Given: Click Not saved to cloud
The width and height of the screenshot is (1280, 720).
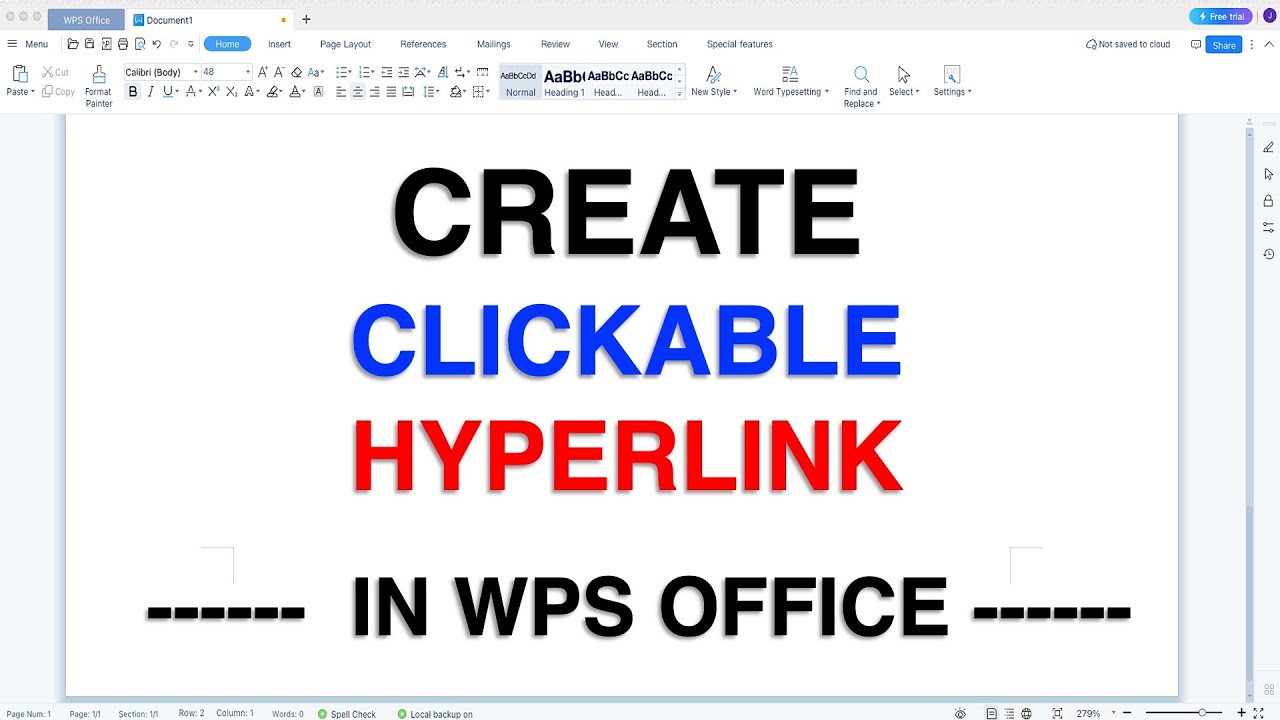Looking at the screenshot, I should point(1127,44).
